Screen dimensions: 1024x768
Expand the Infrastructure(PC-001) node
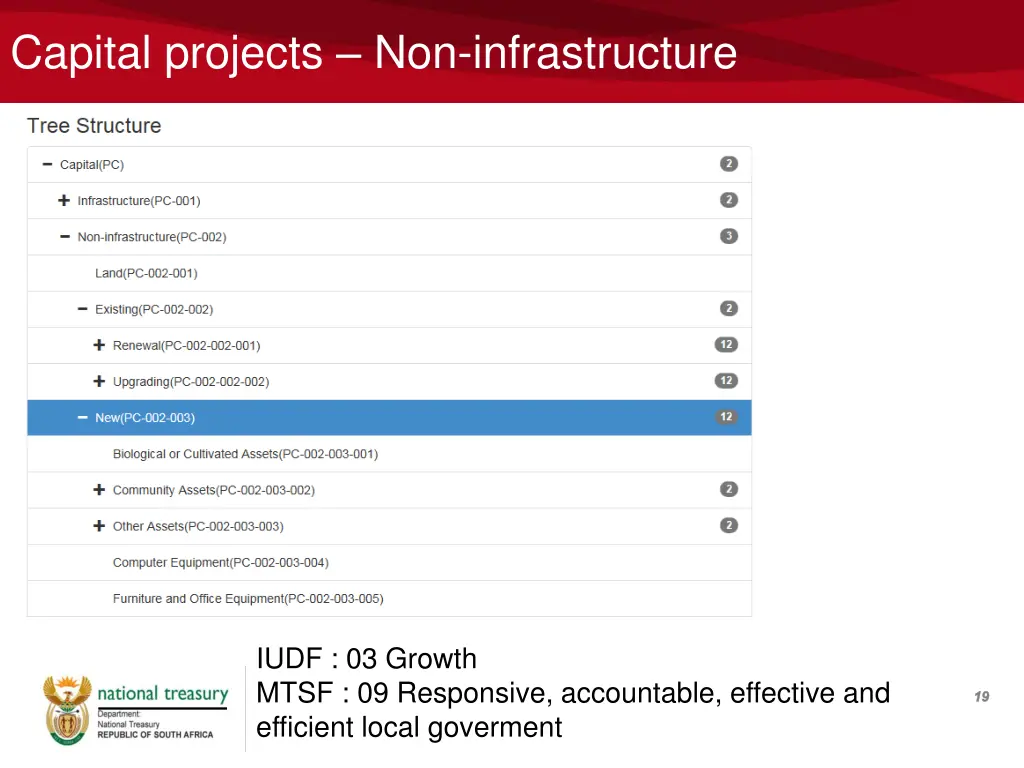(x=64, y=200)
